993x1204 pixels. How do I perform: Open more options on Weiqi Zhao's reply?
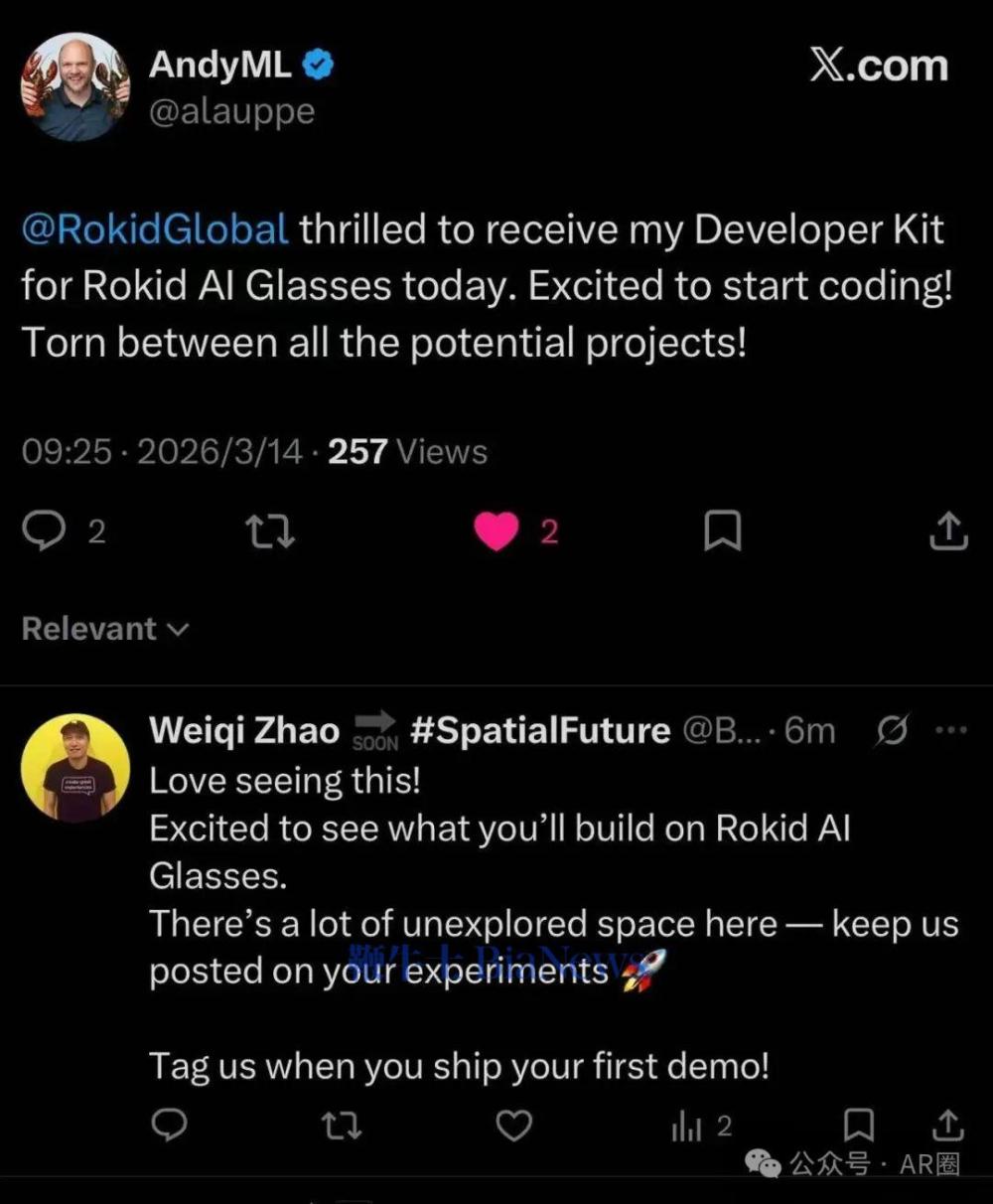pyautogui.click(x=951, y=730)
